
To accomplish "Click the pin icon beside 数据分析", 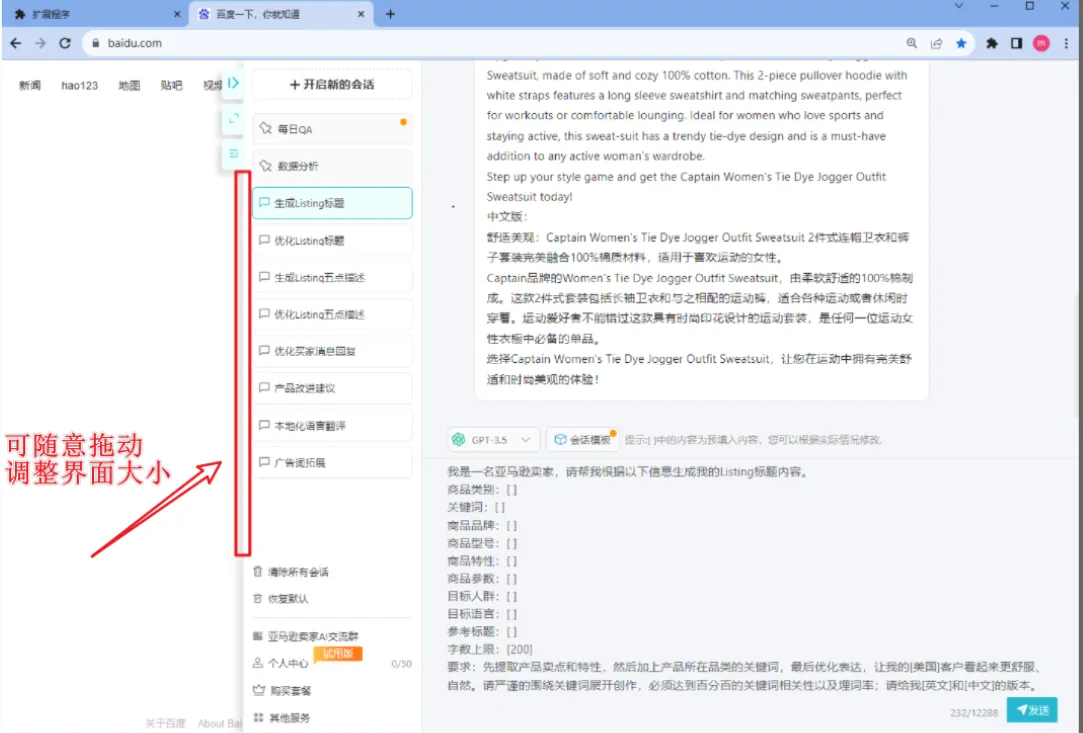I will coord(265,166).
